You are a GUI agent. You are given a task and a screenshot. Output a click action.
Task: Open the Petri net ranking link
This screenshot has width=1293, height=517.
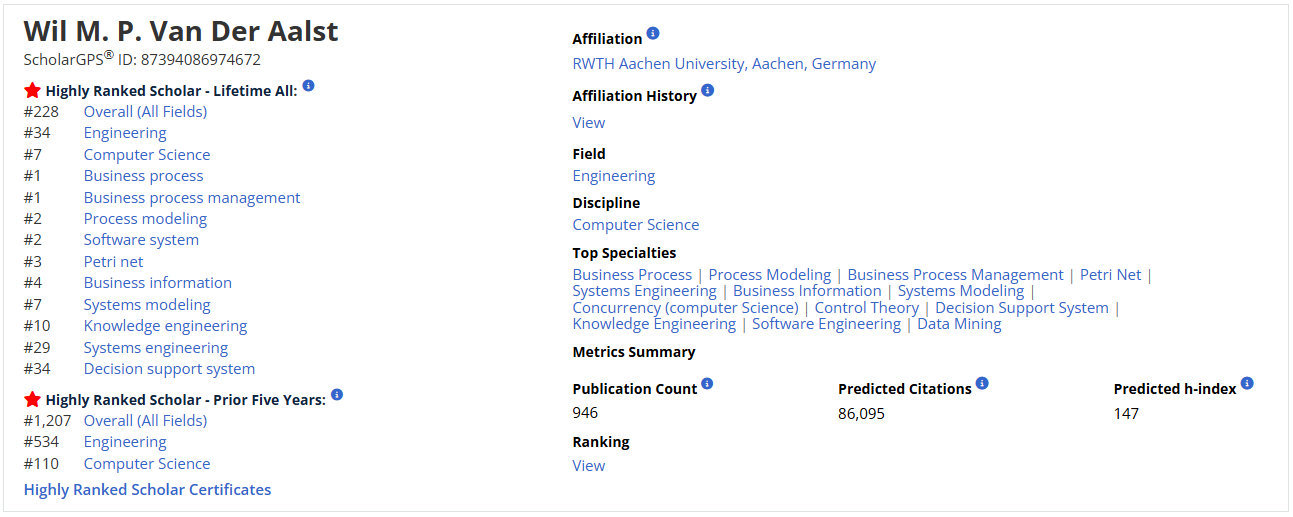pos(114,262)
